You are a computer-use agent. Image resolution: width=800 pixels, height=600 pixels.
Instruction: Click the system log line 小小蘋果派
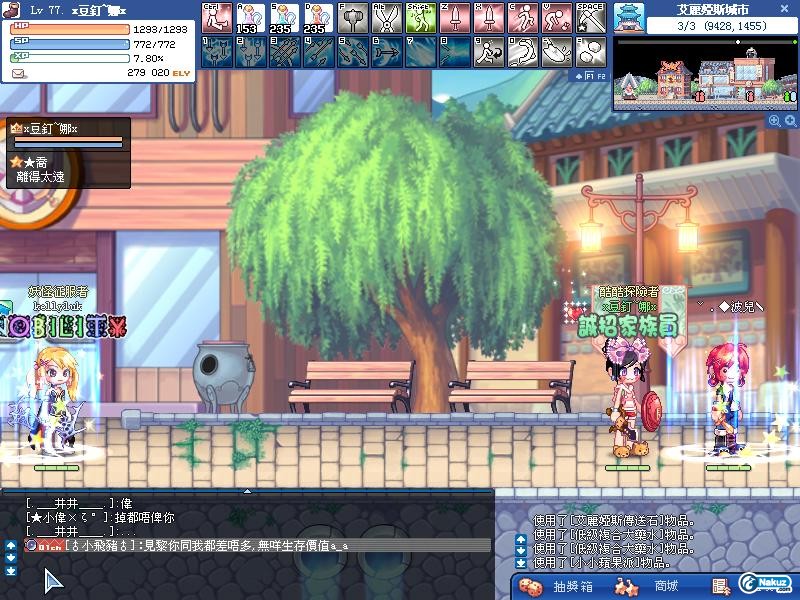tap(602, 563)
